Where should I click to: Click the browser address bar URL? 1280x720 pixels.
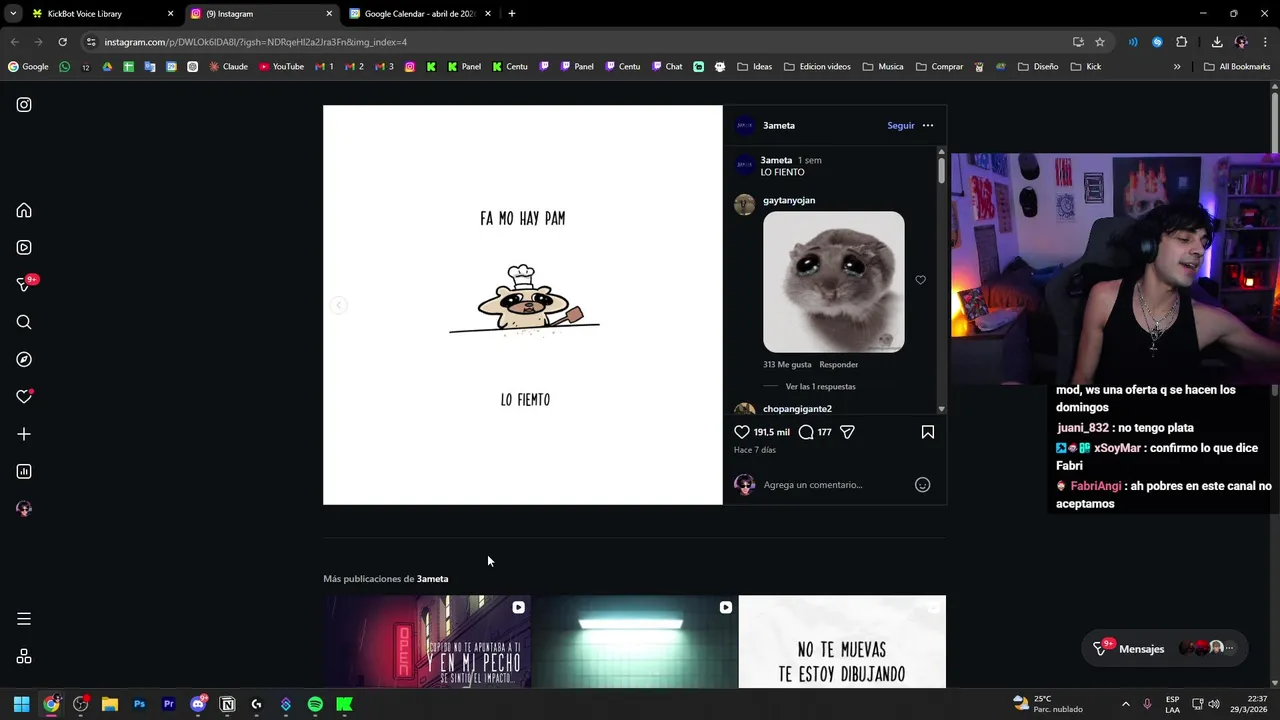255,42
